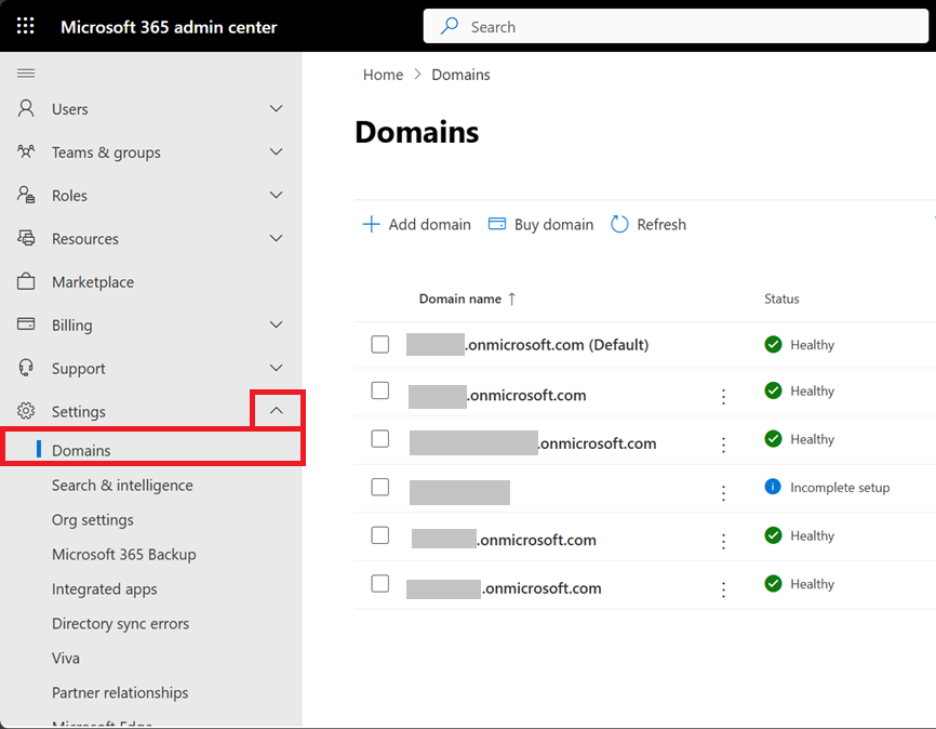Expand the Resources section chevron
Viewport: 936px width, 729px height.
point(276,238)
